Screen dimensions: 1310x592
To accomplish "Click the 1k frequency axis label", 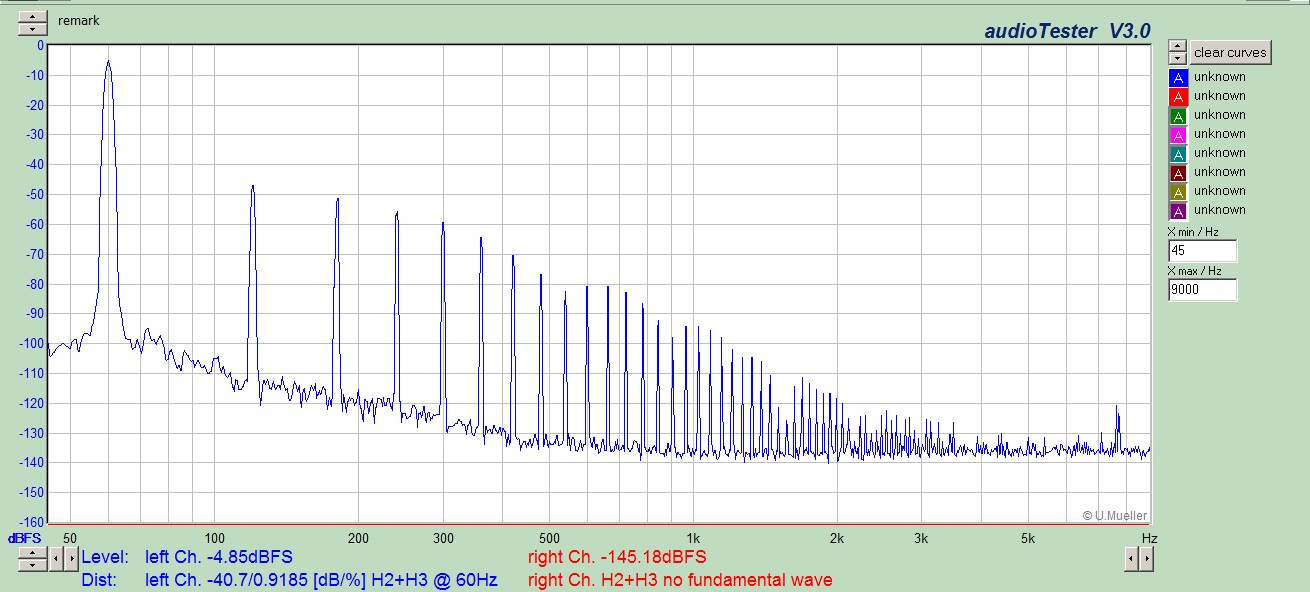I will pyautogui.click(x=692, y=538).
